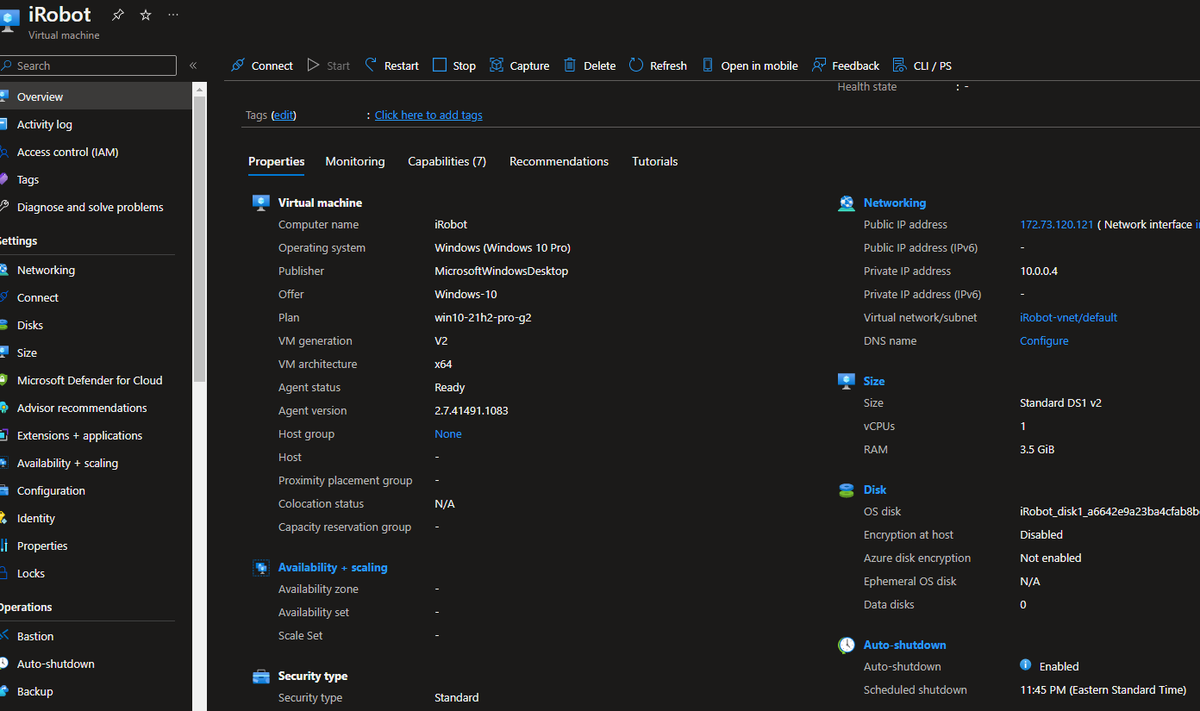
Task: Open the iRobot-vnet/default link
Action: (x=1069, y=318)
